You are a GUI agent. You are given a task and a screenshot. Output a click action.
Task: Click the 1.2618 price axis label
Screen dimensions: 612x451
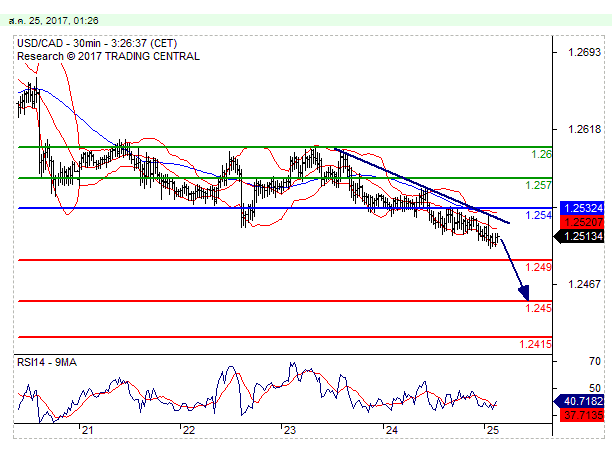coord(584,129)
